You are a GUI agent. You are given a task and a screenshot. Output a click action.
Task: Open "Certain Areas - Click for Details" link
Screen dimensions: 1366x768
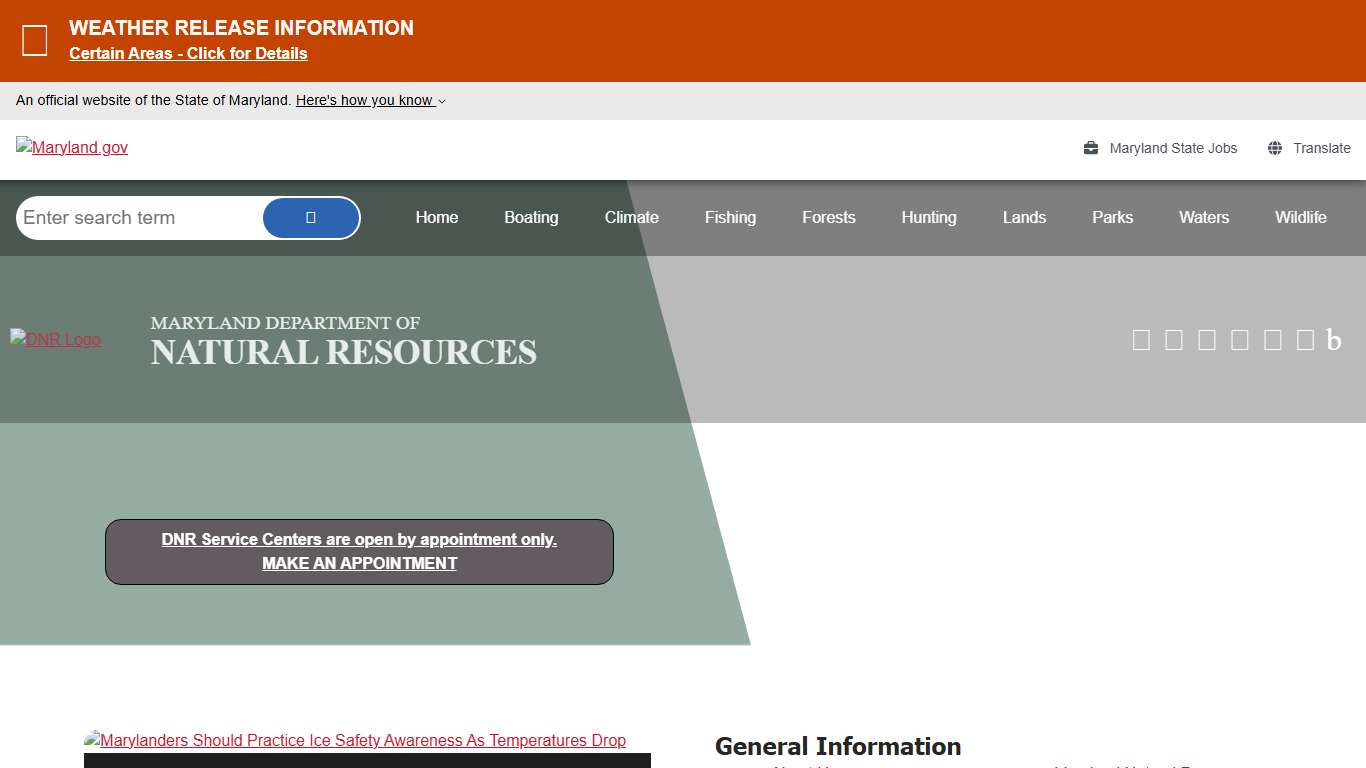188,53
